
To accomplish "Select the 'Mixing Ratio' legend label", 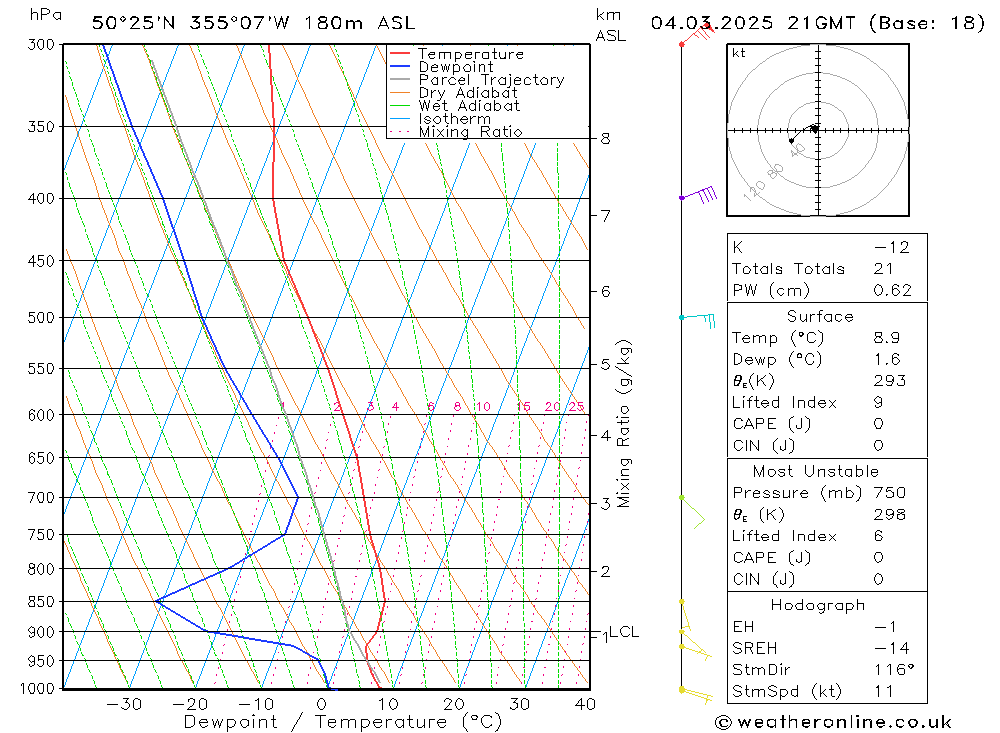I will click(470, 132).
